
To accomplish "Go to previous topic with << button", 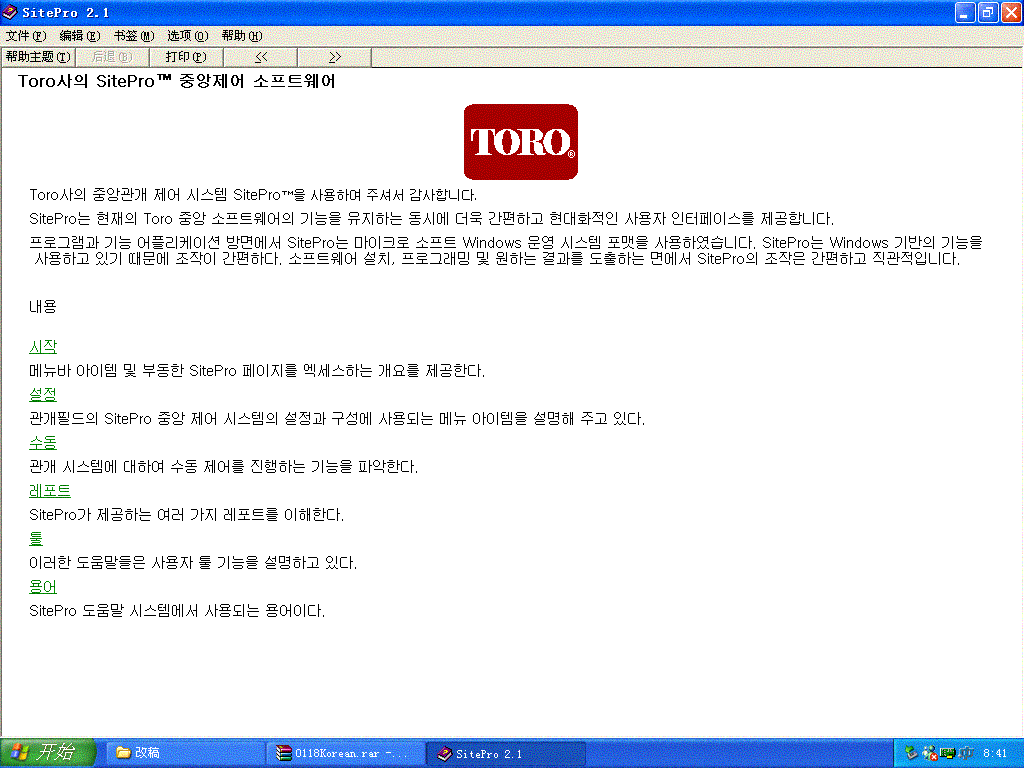I will click(x=261, y=57).
